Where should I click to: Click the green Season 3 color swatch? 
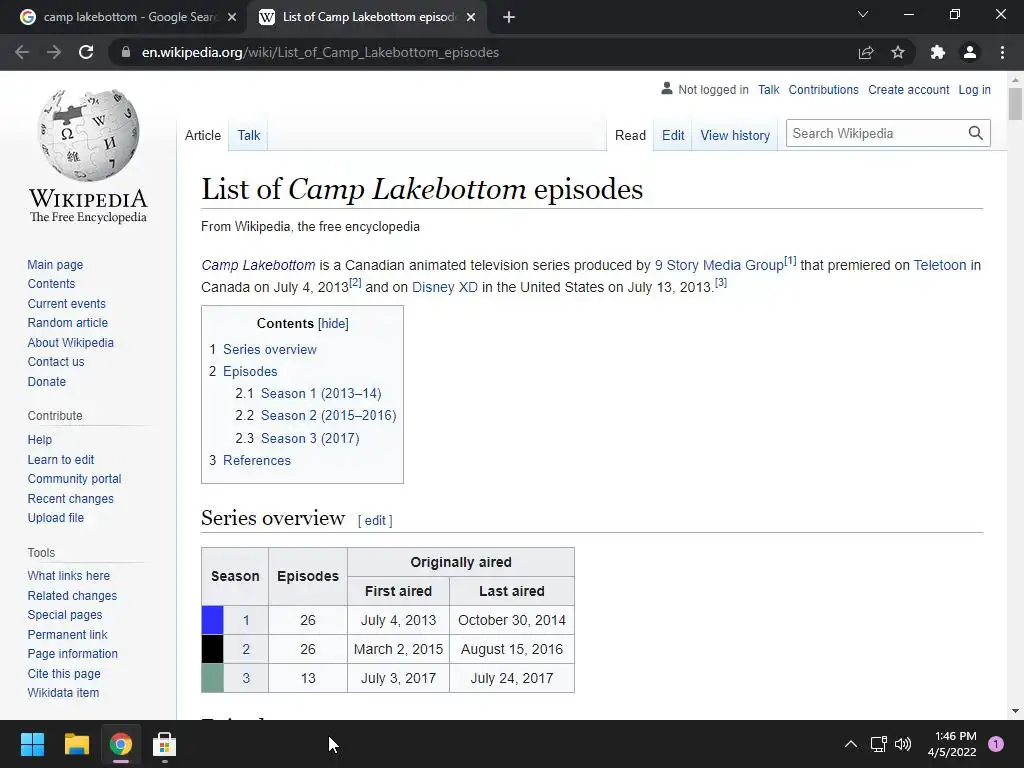coord(212,678)
